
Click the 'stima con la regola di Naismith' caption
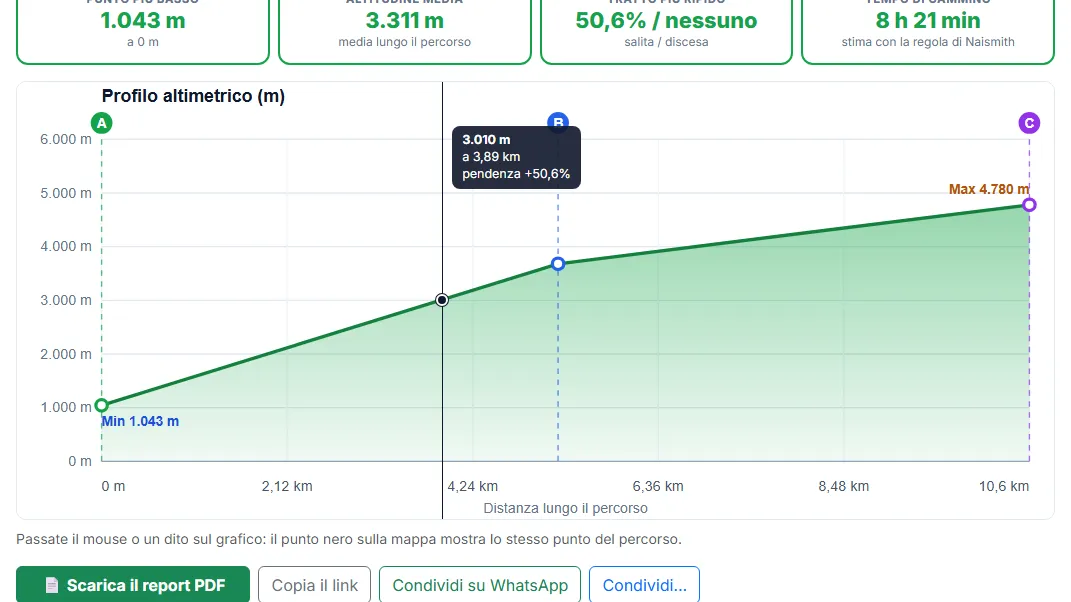[x=928, y=42]
